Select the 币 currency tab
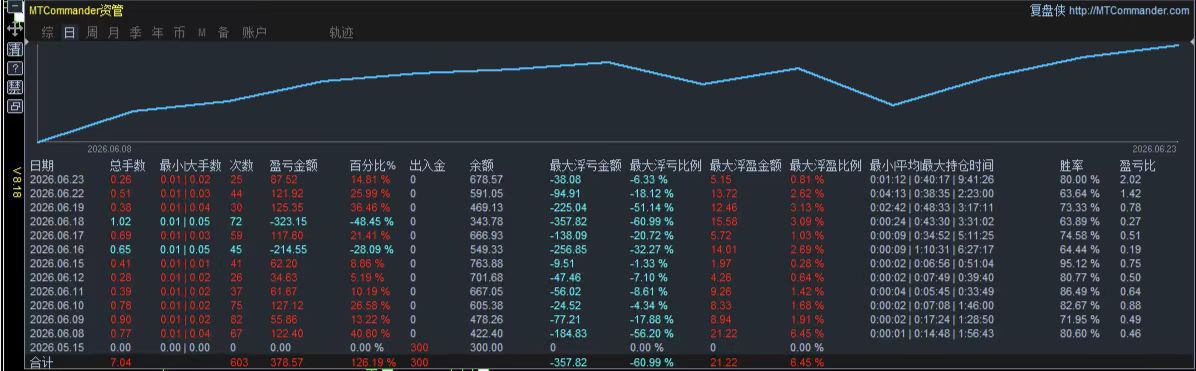 click(x=179, y=33)
